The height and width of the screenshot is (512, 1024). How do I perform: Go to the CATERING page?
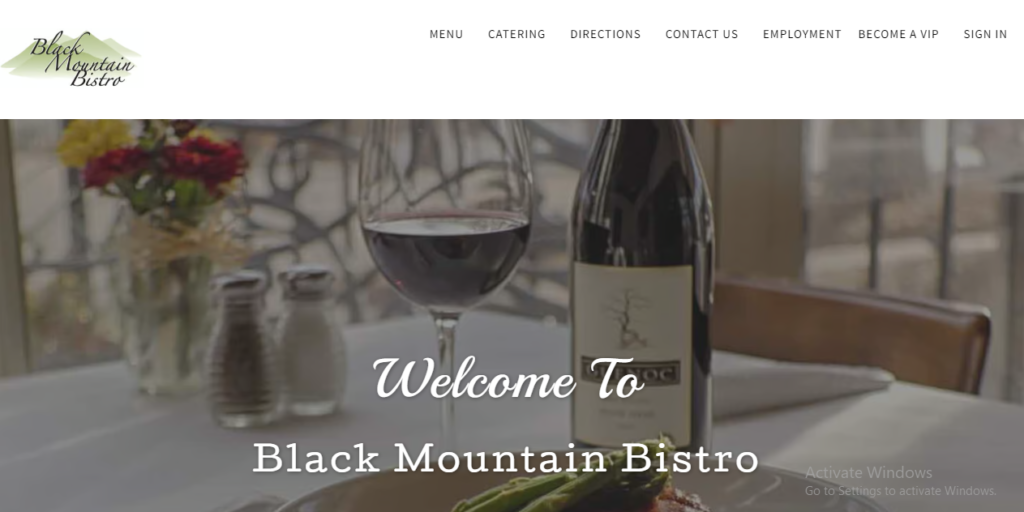517,34
